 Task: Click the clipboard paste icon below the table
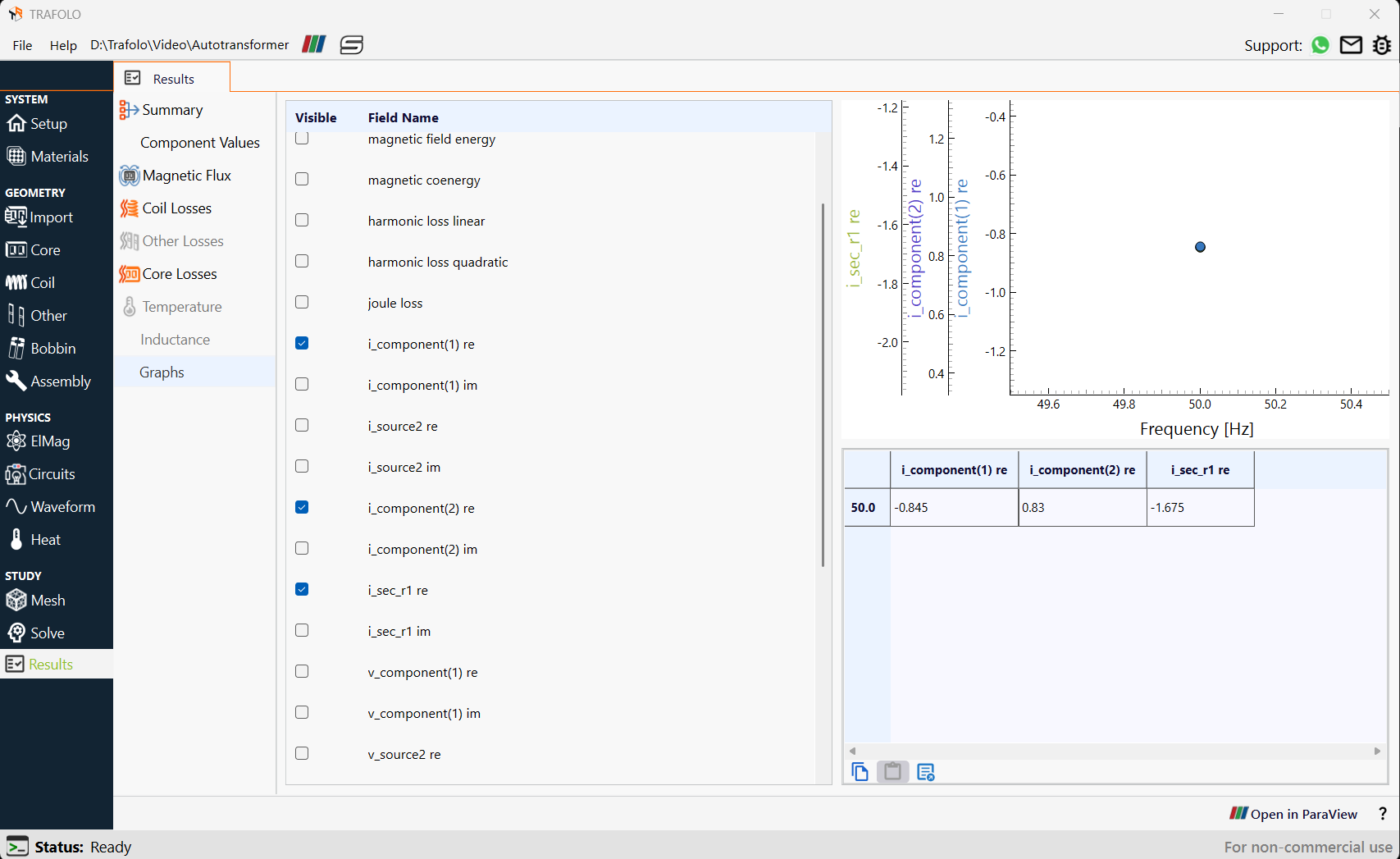click(x=893, y=772)
